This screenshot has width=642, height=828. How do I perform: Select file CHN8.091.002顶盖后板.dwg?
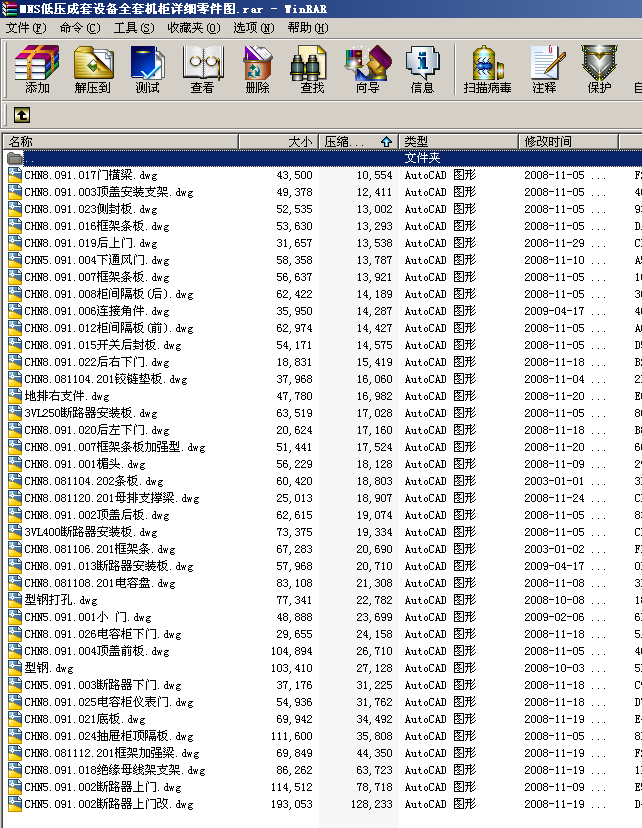click(x=97, y=515)
